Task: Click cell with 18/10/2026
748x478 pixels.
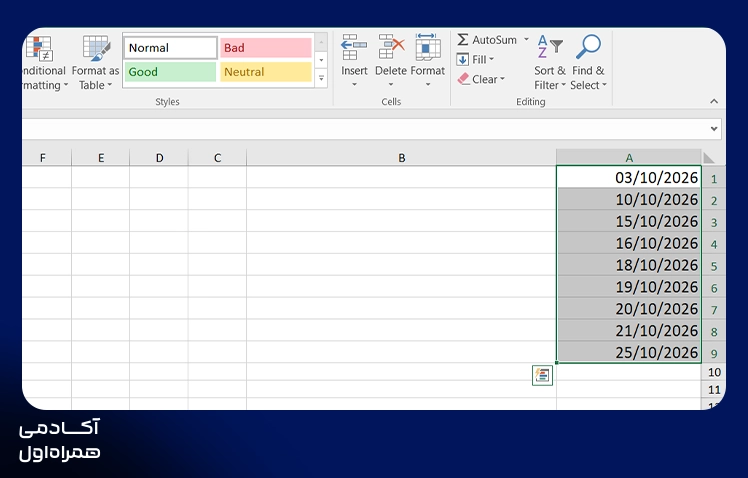Action: (629, 265)
